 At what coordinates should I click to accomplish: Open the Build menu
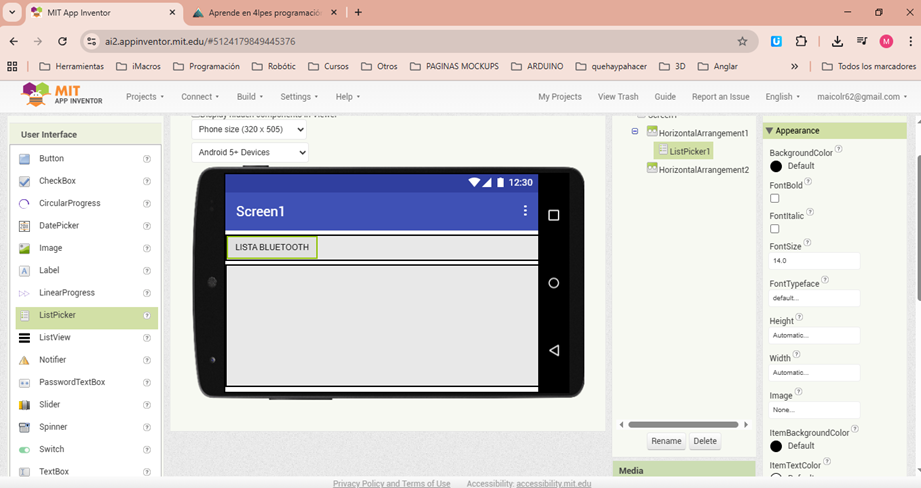250,97
